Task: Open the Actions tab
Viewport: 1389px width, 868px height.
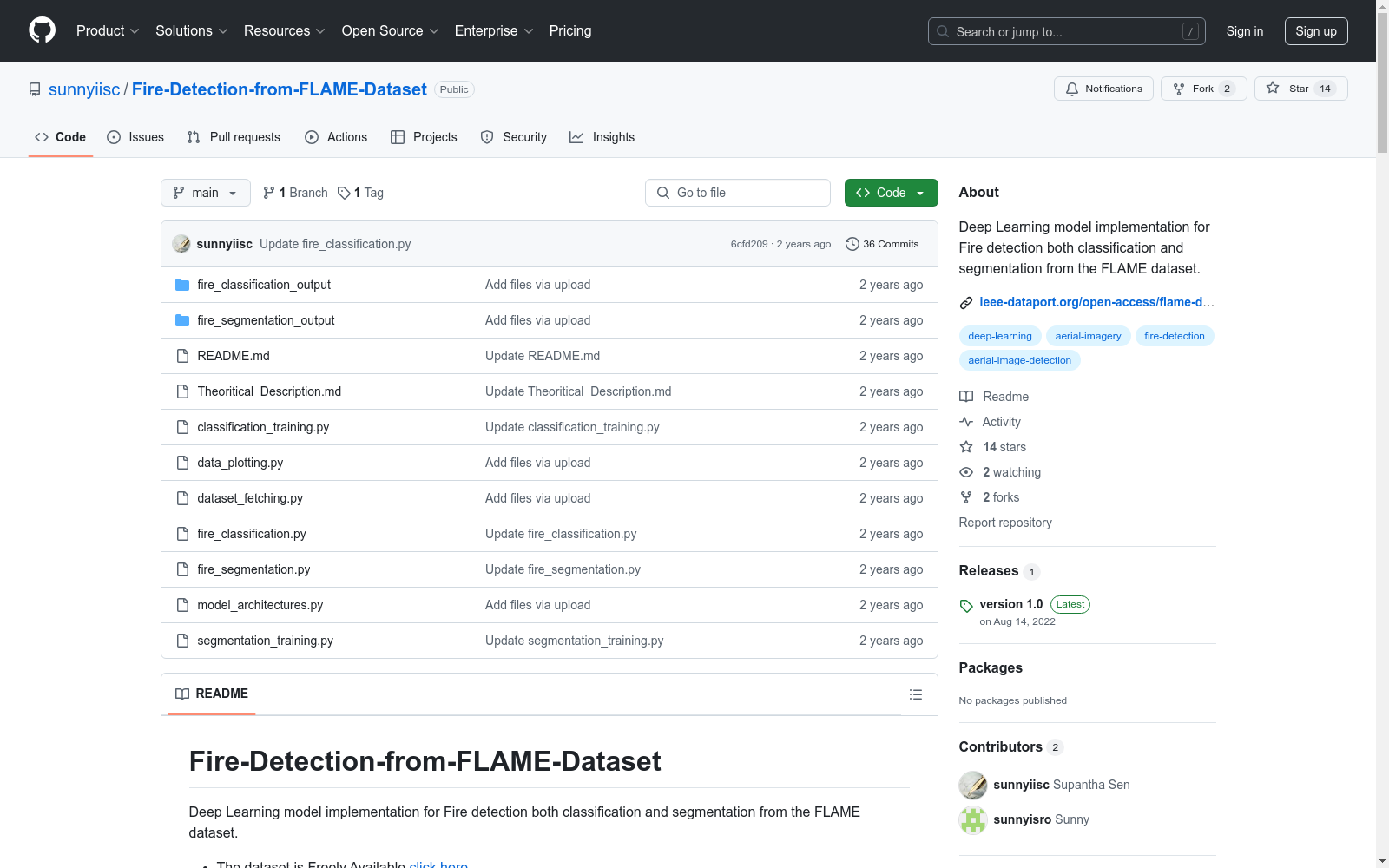Action: coord(336,137)
